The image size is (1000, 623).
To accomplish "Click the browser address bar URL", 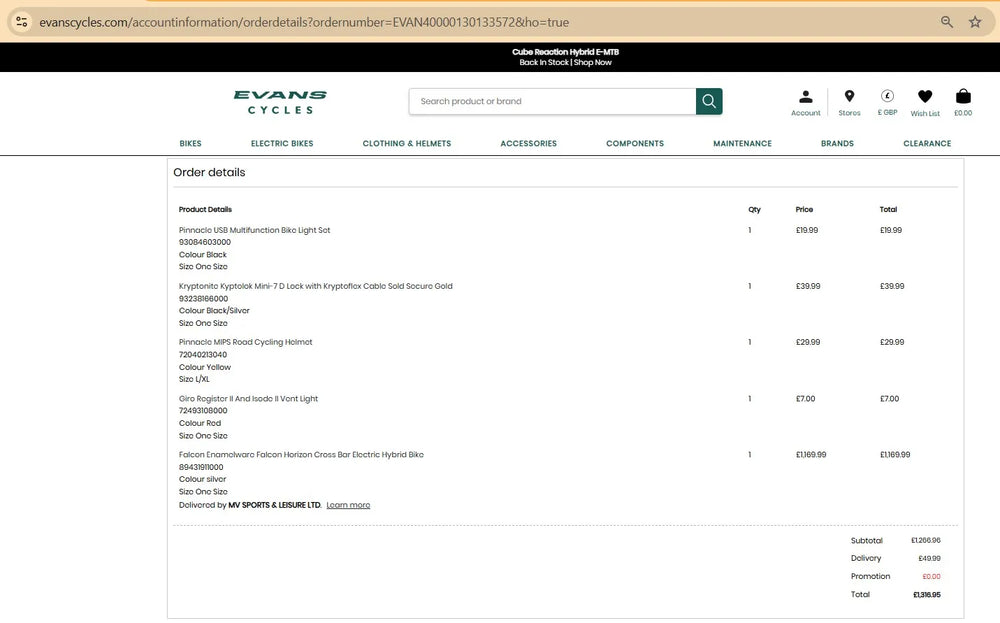I will 304,22.
